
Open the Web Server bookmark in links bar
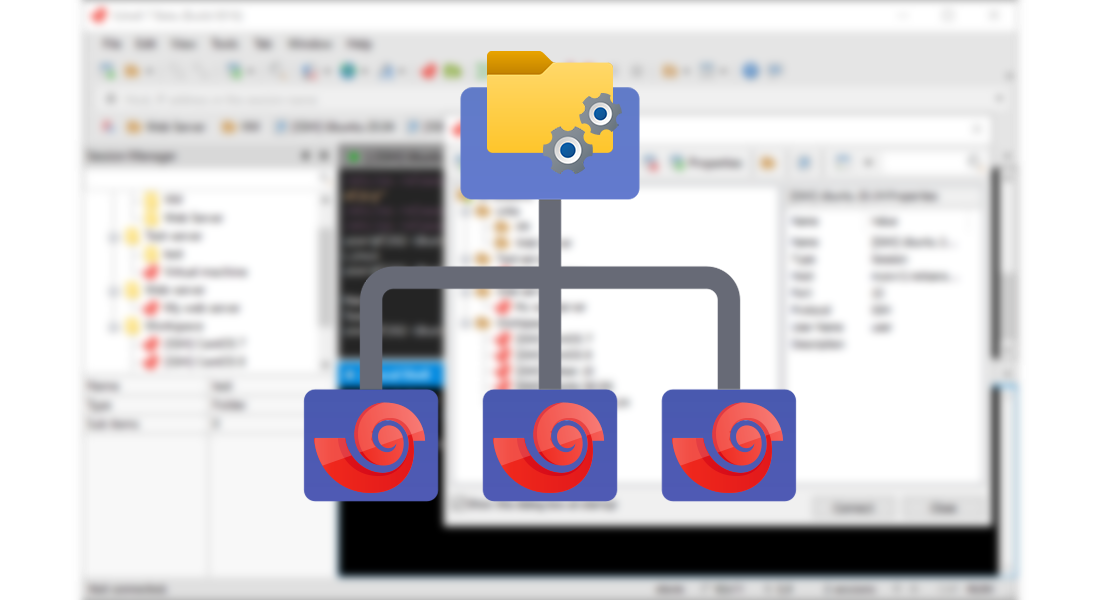click(x=166, y=127)
